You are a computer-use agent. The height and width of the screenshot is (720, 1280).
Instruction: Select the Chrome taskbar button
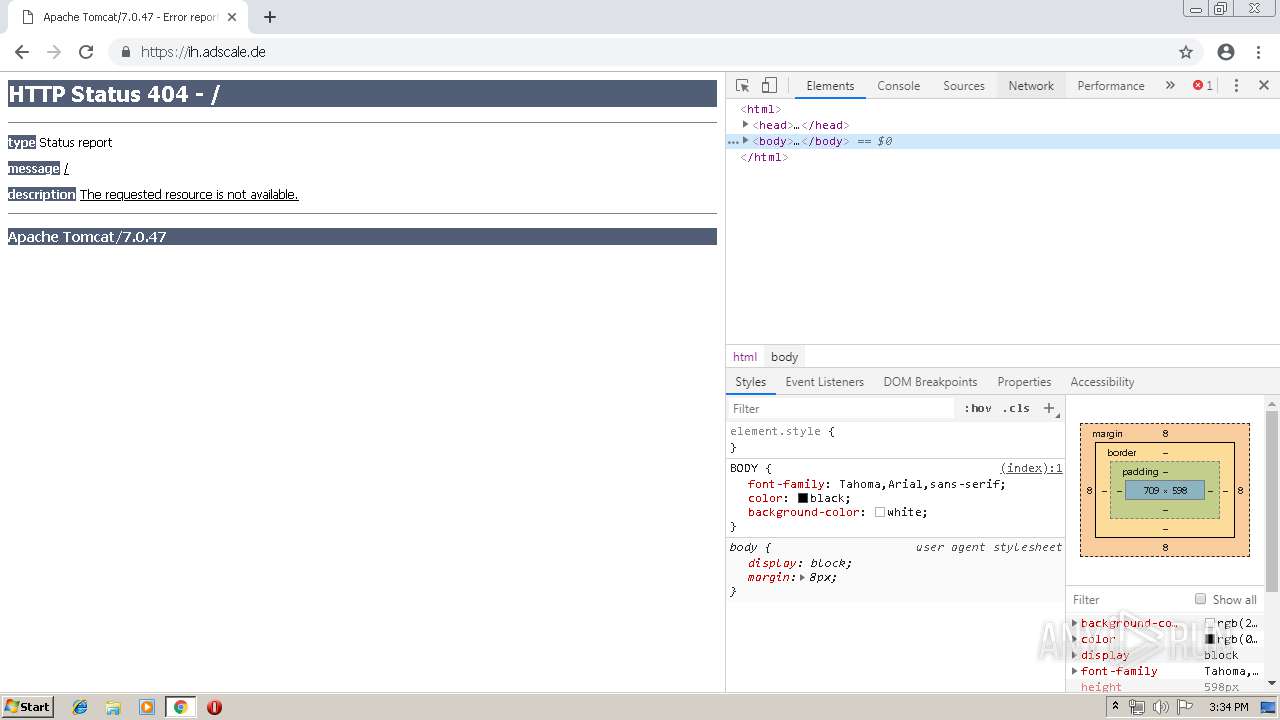[181, 707]
